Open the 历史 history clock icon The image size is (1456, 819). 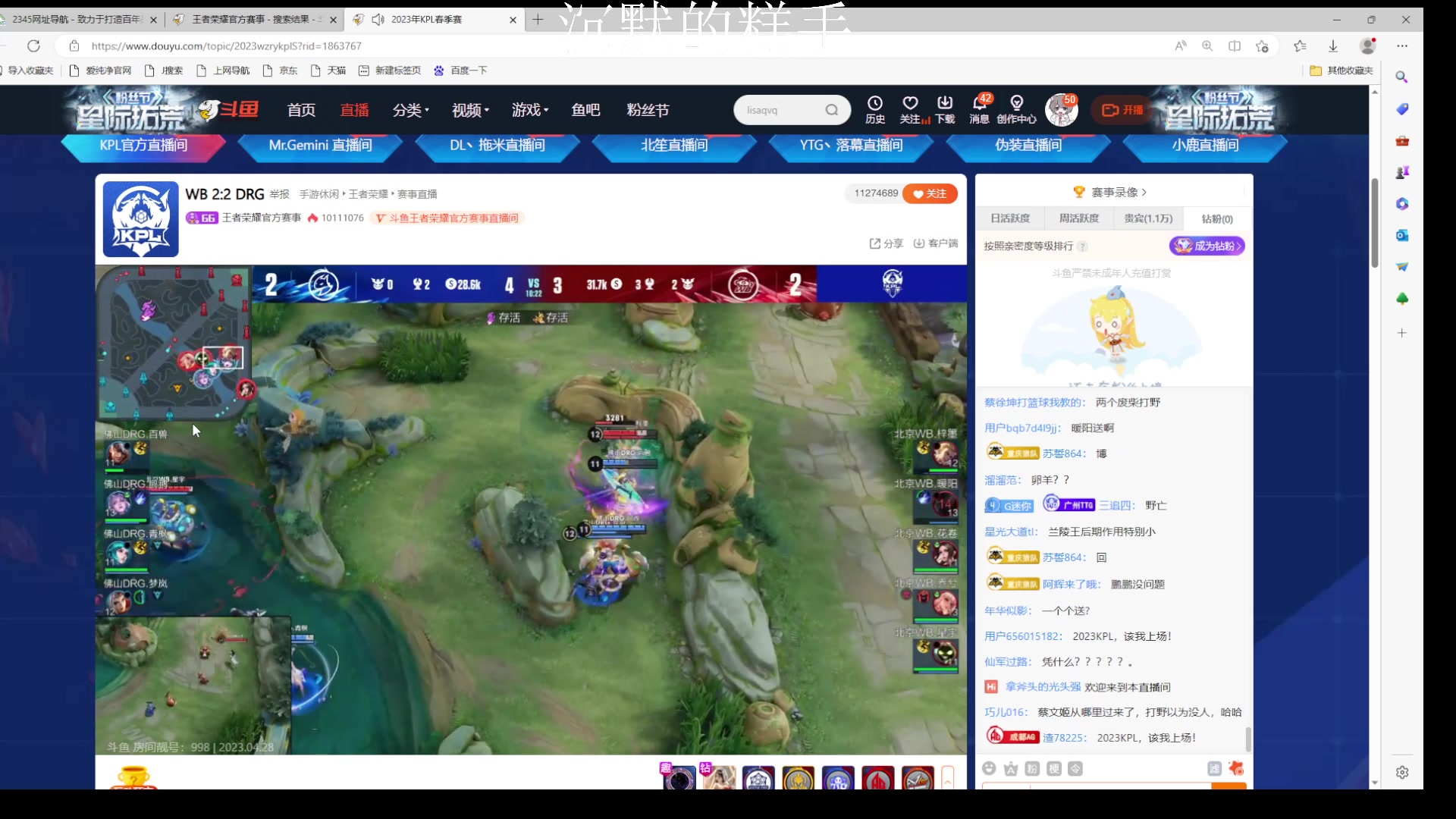[x=874, y=103]
